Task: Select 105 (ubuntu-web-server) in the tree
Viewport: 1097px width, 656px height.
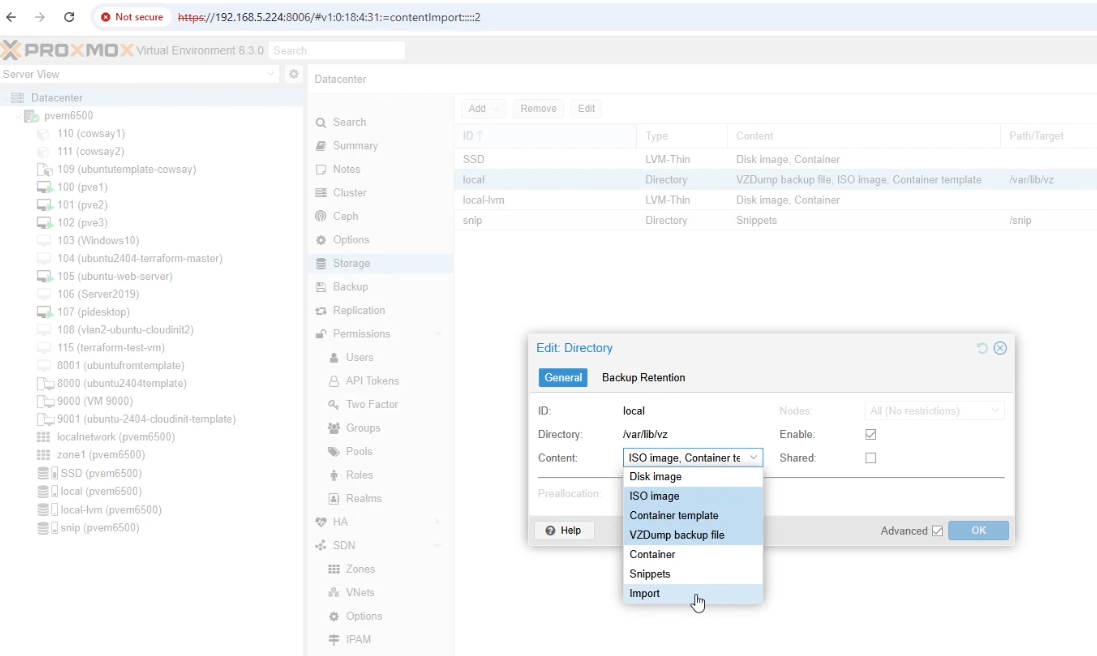Action: click(x=115, y=276)
